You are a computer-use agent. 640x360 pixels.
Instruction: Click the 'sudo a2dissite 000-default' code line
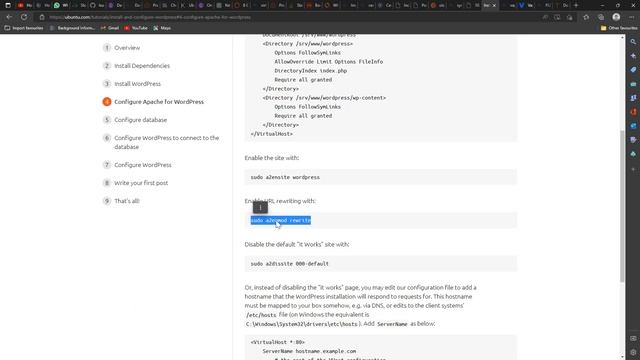pos(290,264)
